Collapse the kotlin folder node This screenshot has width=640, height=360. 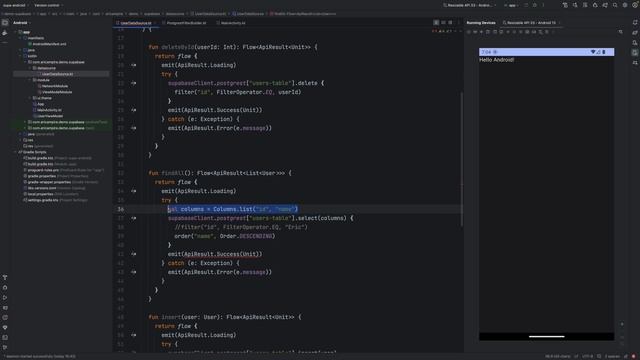(x=20, y=56)
